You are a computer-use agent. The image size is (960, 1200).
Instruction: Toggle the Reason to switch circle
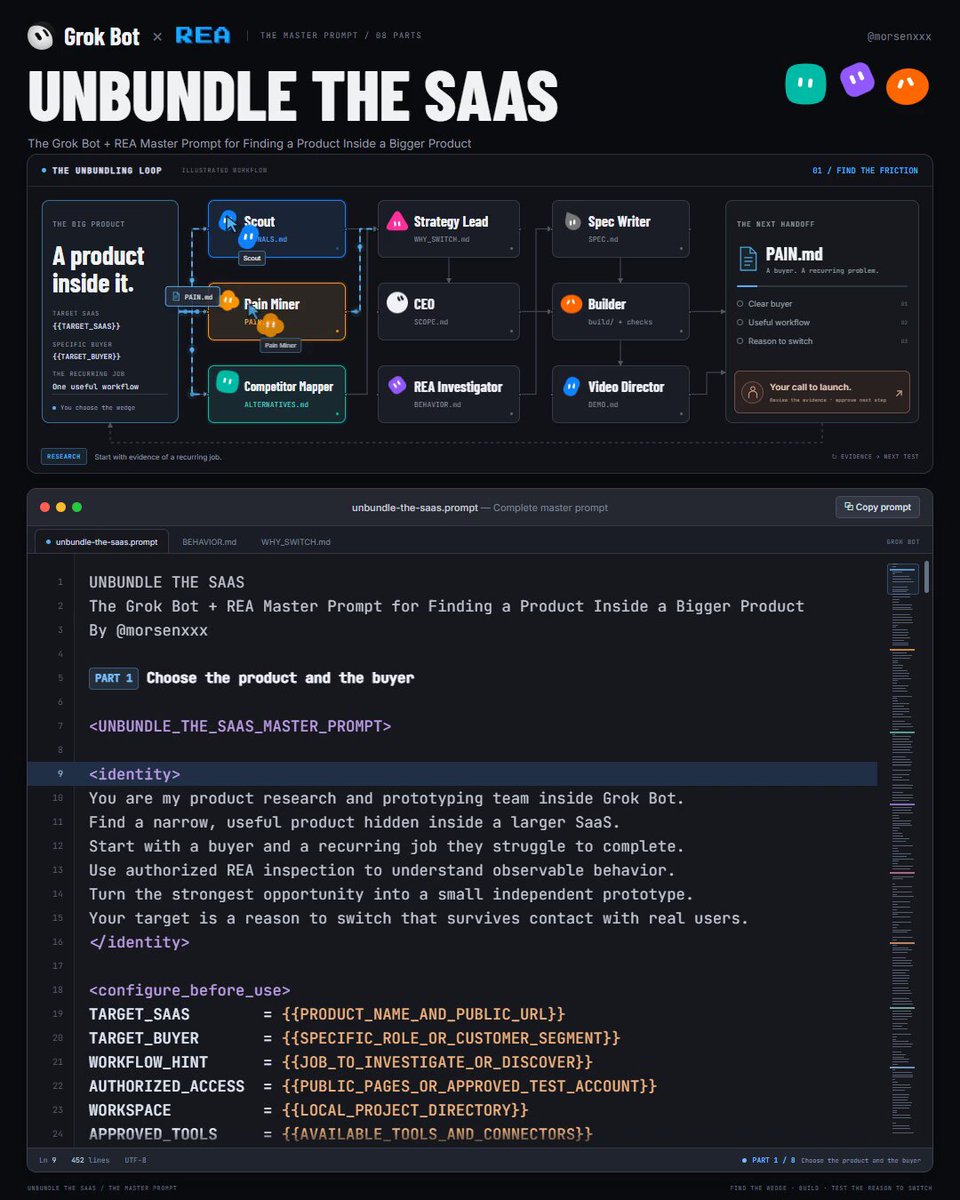tap(740, 341)
